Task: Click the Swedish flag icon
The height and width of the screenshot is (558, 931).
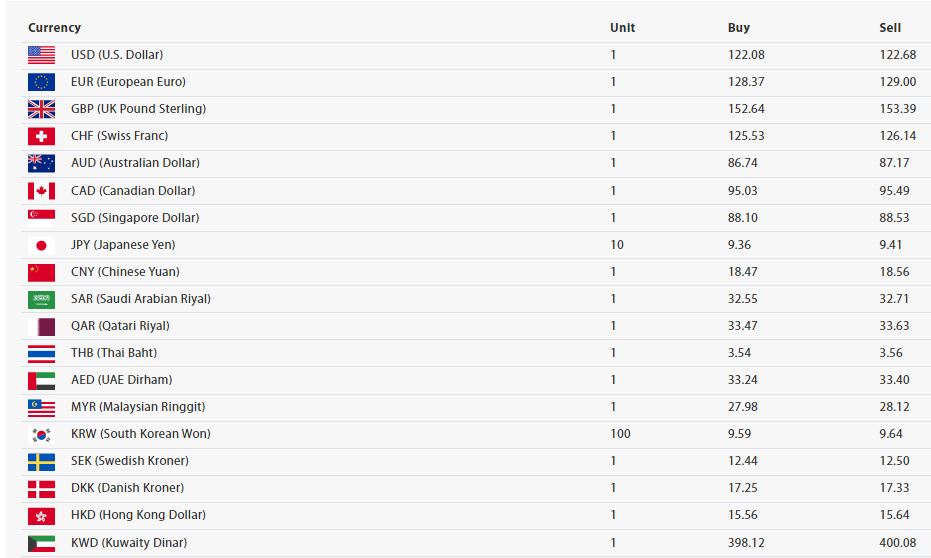Action: click(x=42, y=462)
